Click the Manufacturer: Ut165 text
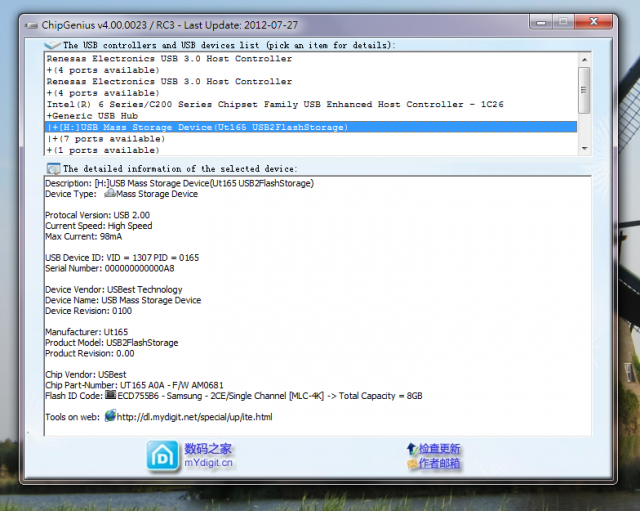This screenshot has width=640, height=511. pos(86,331)
